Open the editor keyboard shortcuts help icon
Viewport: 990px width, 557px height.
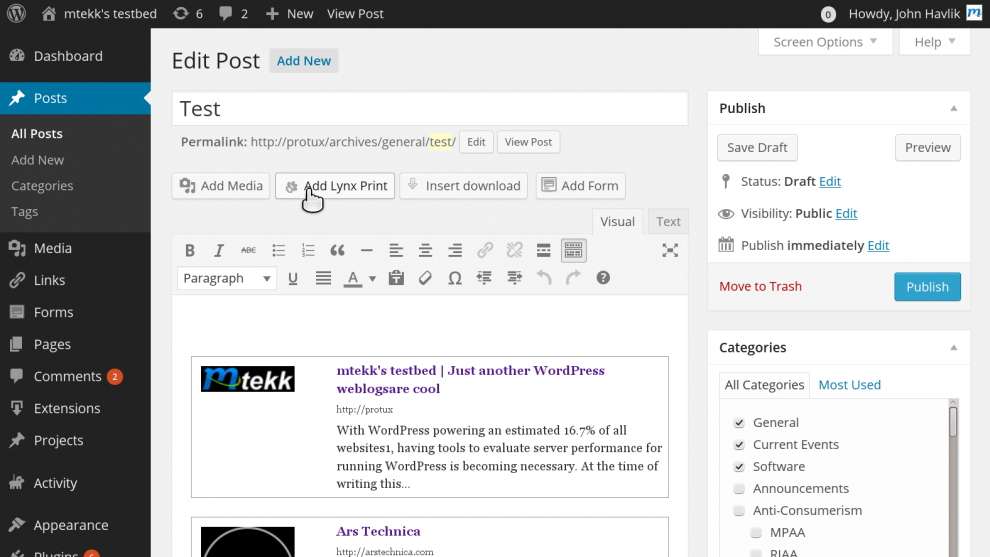603,278
